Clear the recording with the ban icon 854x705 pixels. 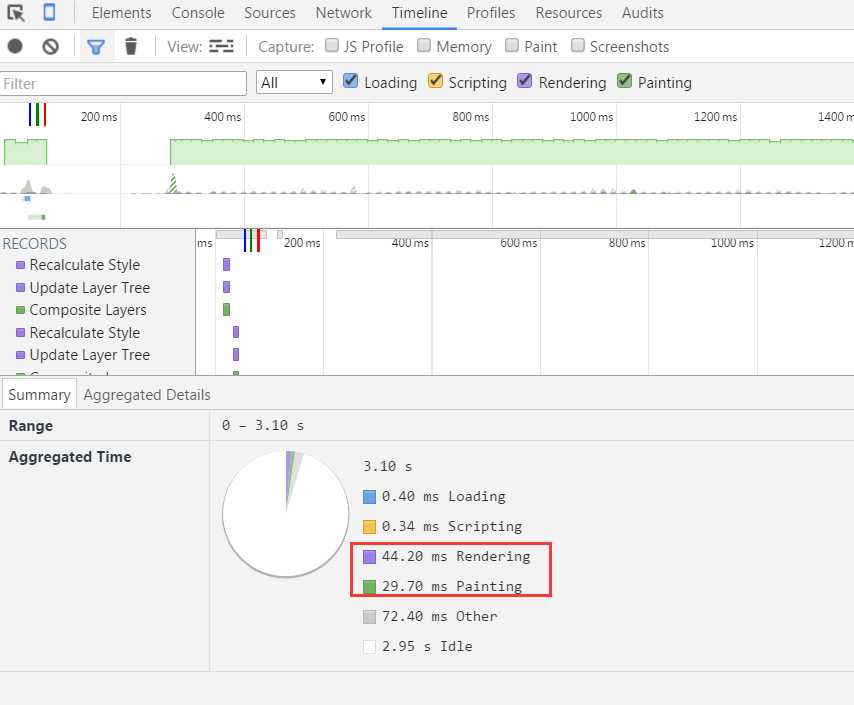click(x=51, y=46)
